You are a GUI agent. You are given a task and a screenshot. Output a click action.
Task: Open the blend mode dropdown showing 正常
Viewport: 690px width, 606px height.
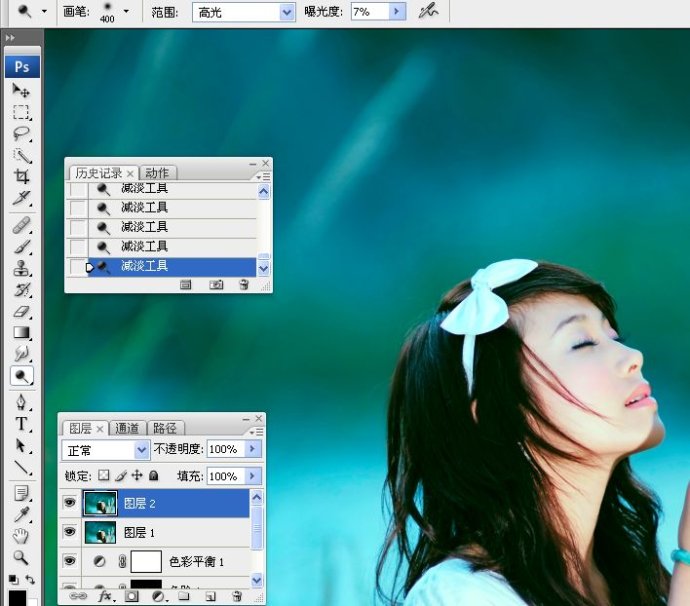[x=141, y=450]
